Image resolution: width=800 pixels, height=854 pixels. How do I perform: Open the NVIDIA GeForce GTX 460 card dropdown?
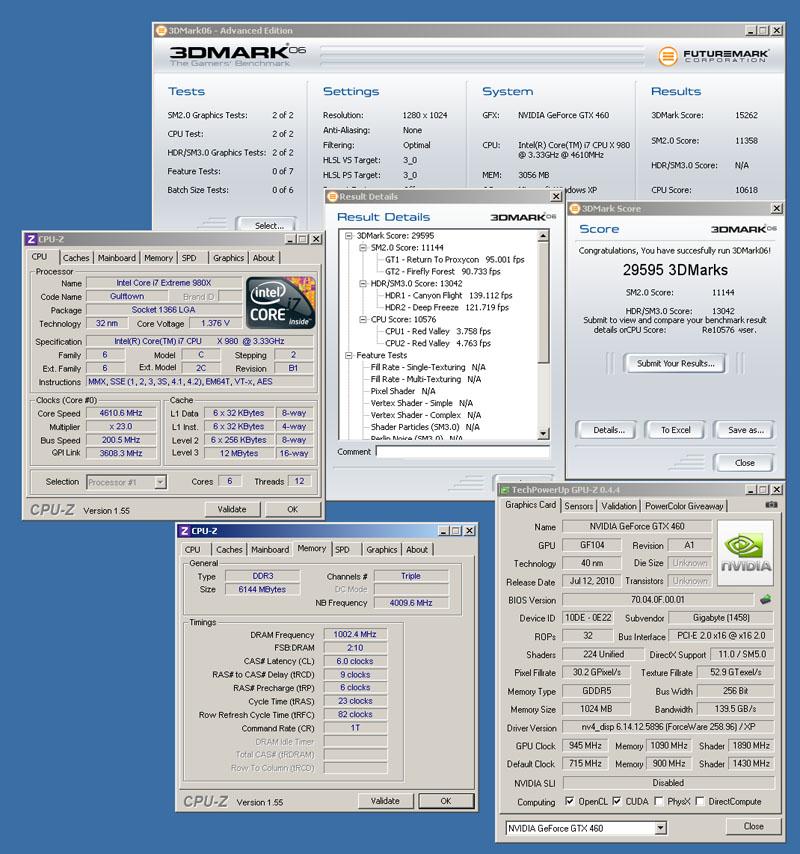(x=661, y=828)
